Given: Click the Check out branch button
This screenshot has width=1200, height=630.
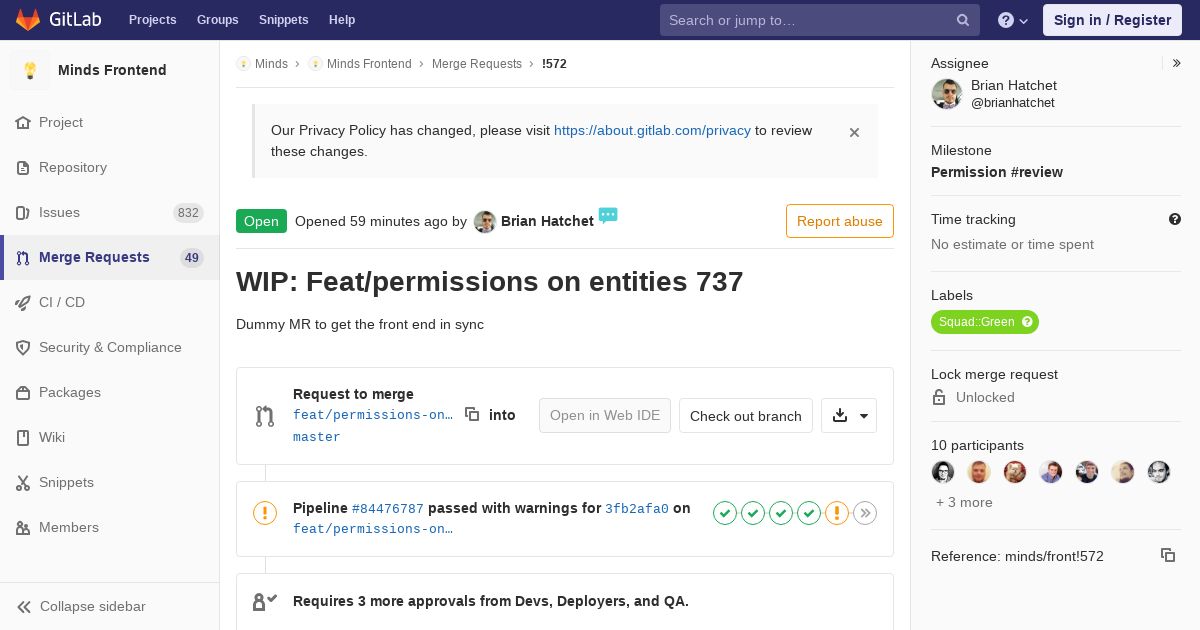Looking at the screenshot, I should pos(745,416).
